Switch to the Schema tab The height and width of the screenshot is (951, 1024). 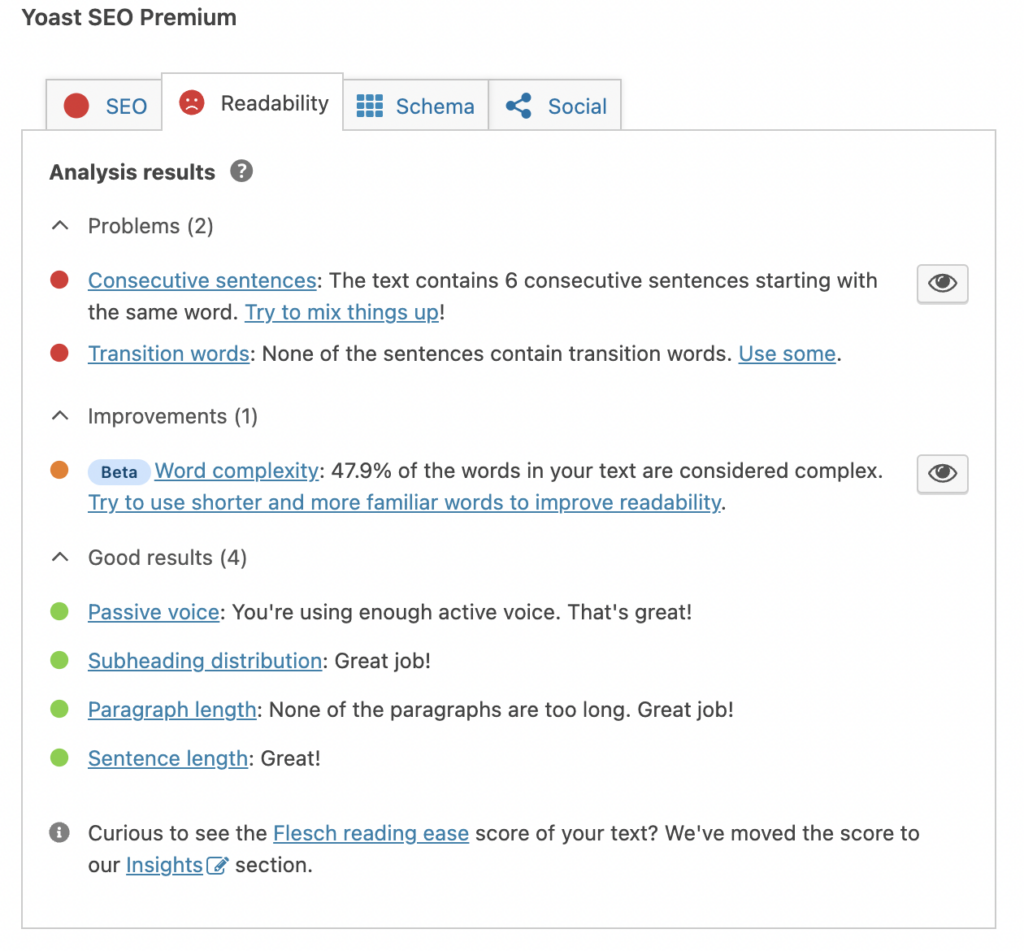click(x=416, y=106)
